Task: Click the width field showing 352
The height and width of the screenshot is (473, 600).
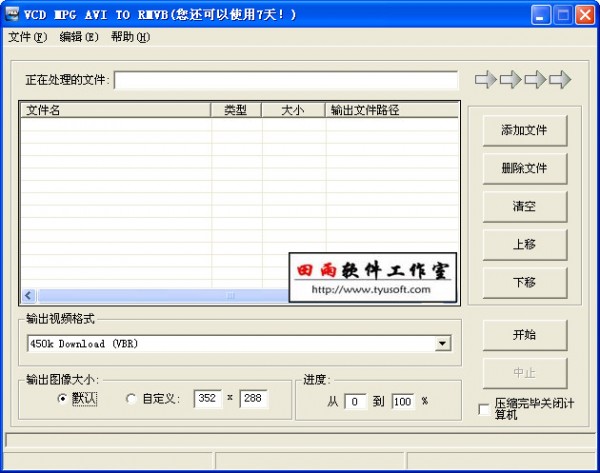Action: click(208, 398)
